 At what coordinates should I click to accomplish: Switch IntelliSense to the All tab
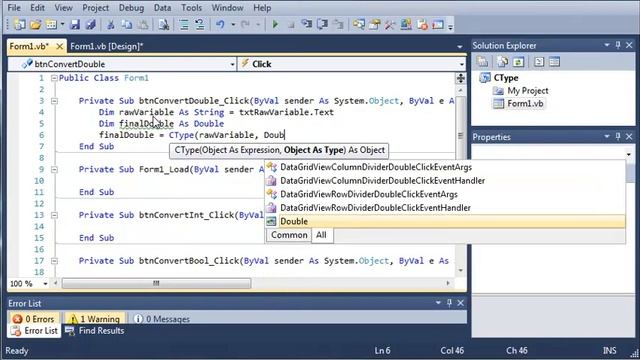point(322,235)
